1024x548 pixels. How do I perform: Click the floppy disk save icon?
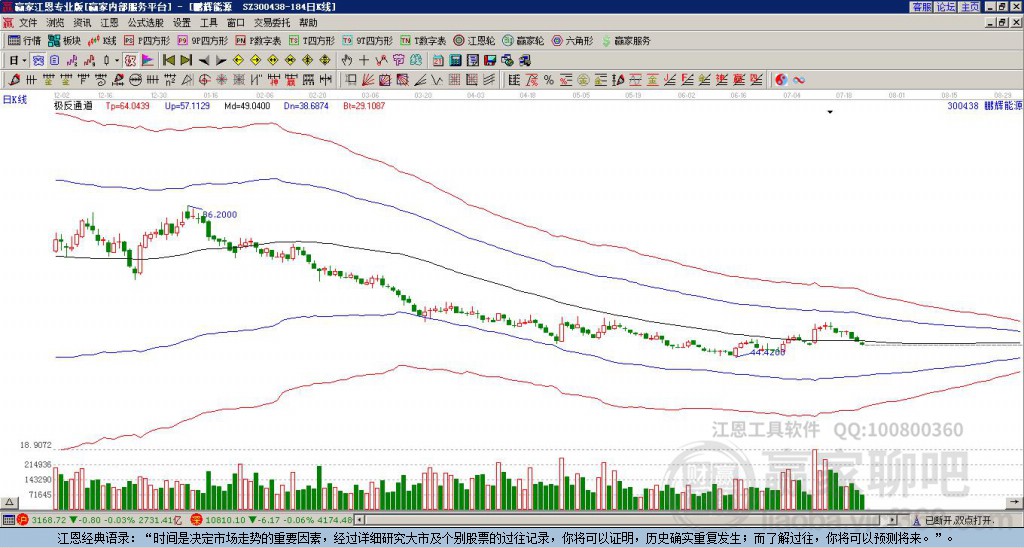pyautogui.click(x=490, y=61)
